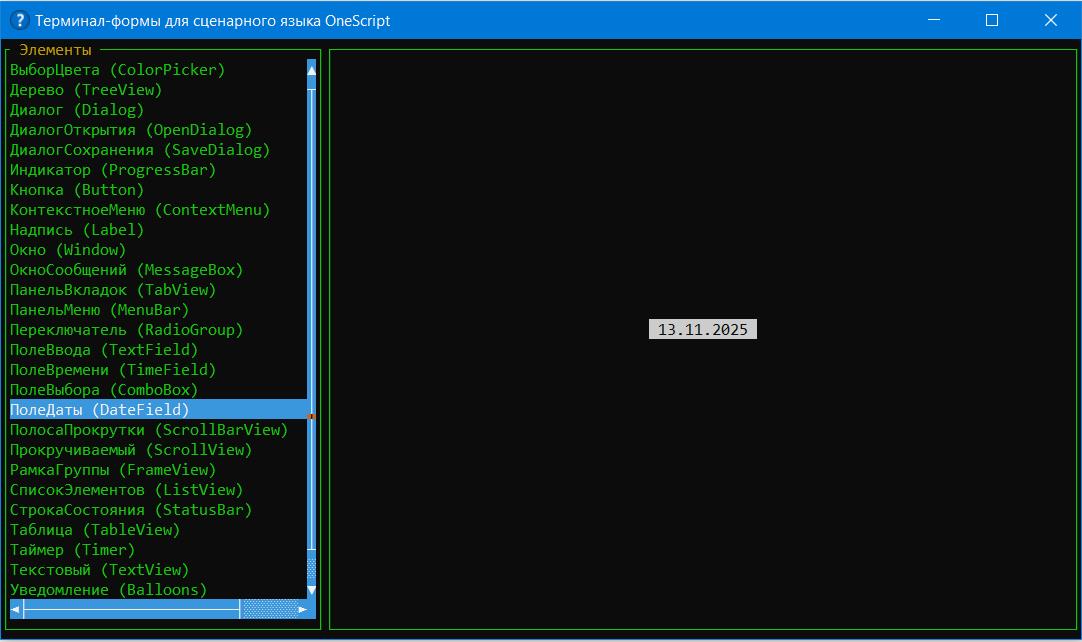Click the date field showing 13.11.2025

702,330
